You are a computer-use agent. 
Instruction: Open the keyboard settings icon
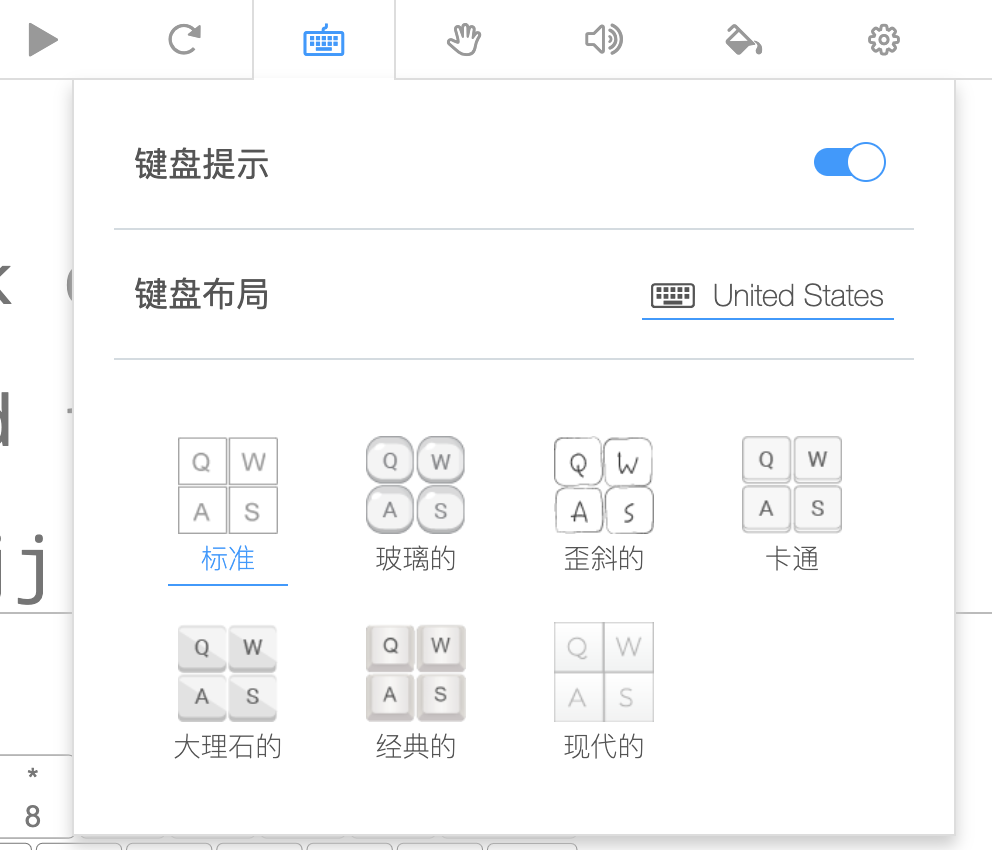pyautogui.click(x=323, y=39)
